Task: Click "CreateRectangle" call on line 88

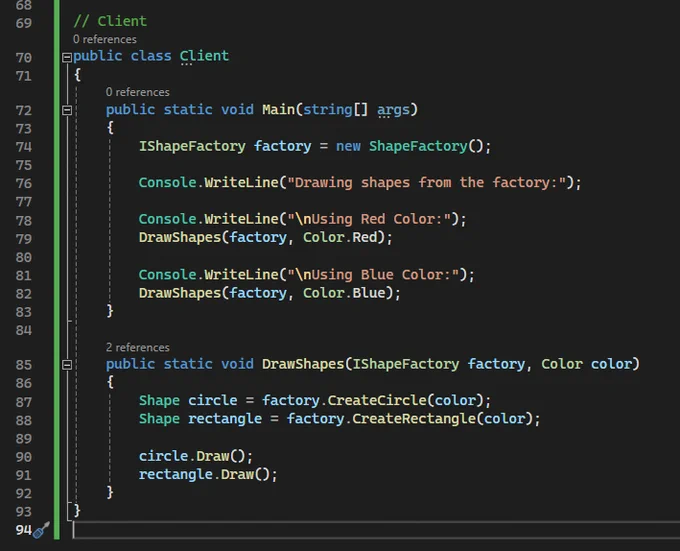Action: [414, 419]
